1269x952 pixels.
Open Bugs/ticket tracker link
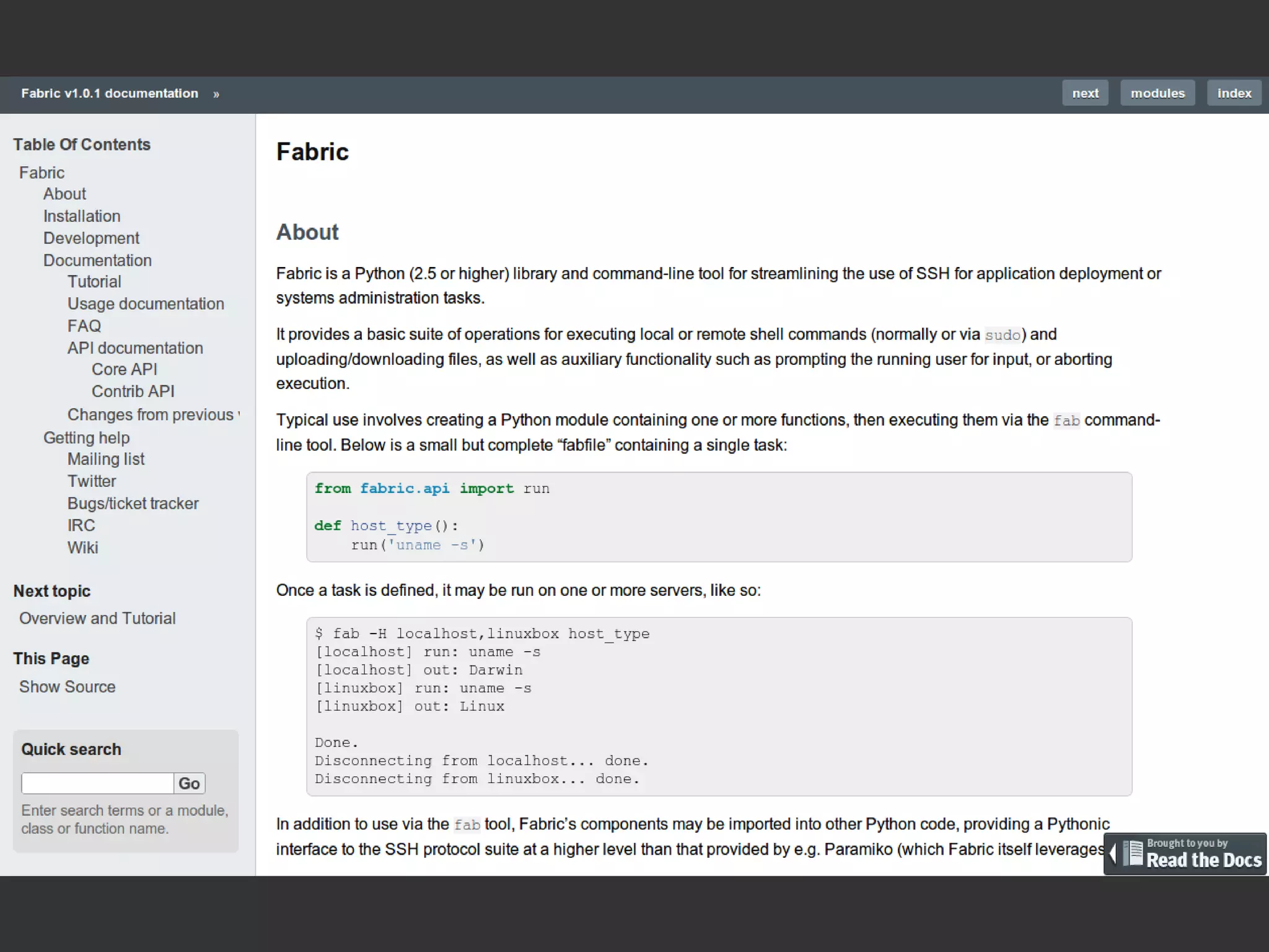coord(133,504)
